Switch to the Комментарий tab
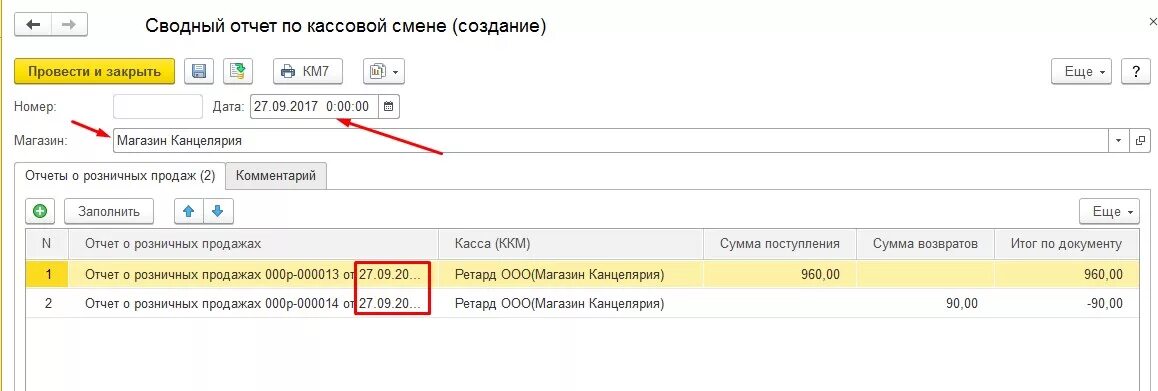Viewport: 1158px width, 391px height. pos(276,176)
